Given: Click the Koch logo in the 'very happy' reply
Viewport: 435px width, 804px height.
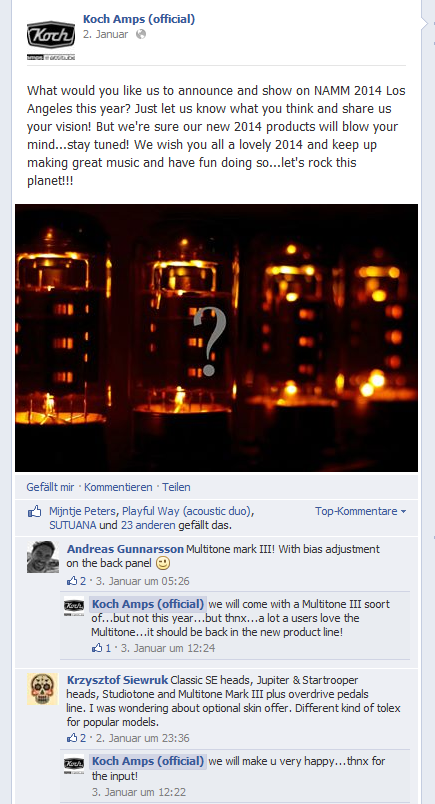Looking at the screenshot, I should pos(74,763).
